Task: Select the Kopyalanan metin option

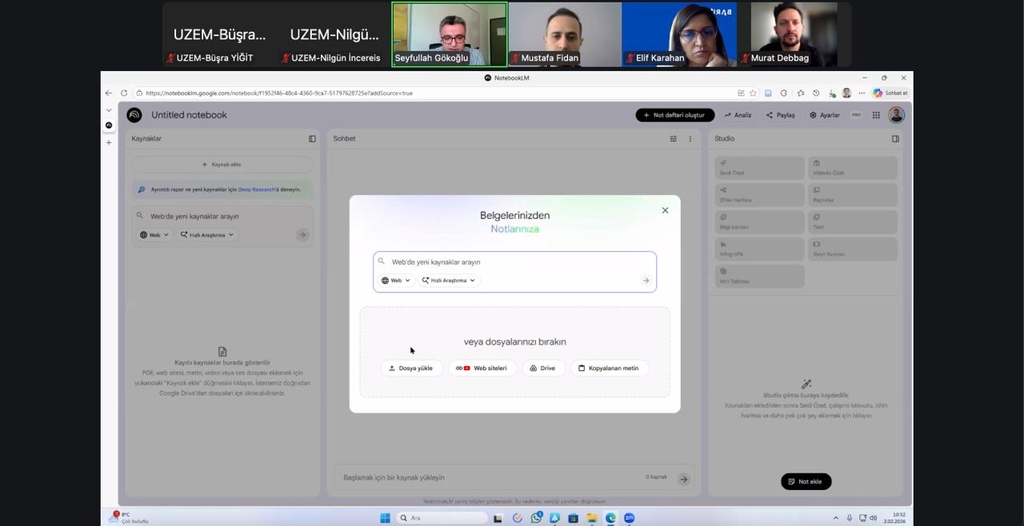Action: pos(609,368)
